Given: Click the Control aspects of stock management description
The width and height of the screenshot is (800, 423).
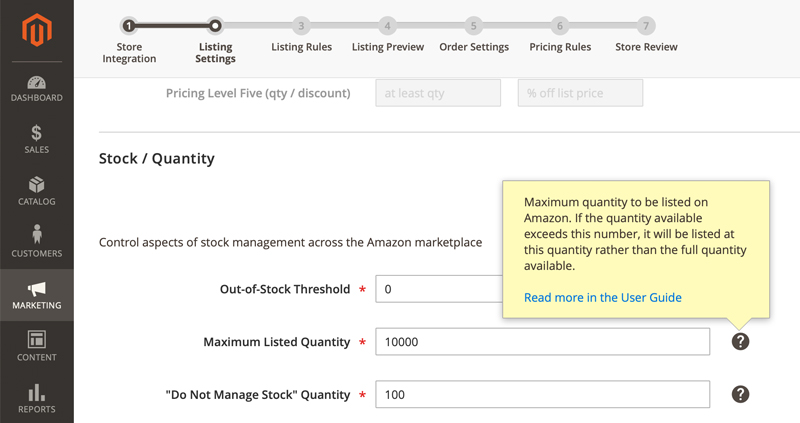Looking at the screenshot, I should point(290,242).
